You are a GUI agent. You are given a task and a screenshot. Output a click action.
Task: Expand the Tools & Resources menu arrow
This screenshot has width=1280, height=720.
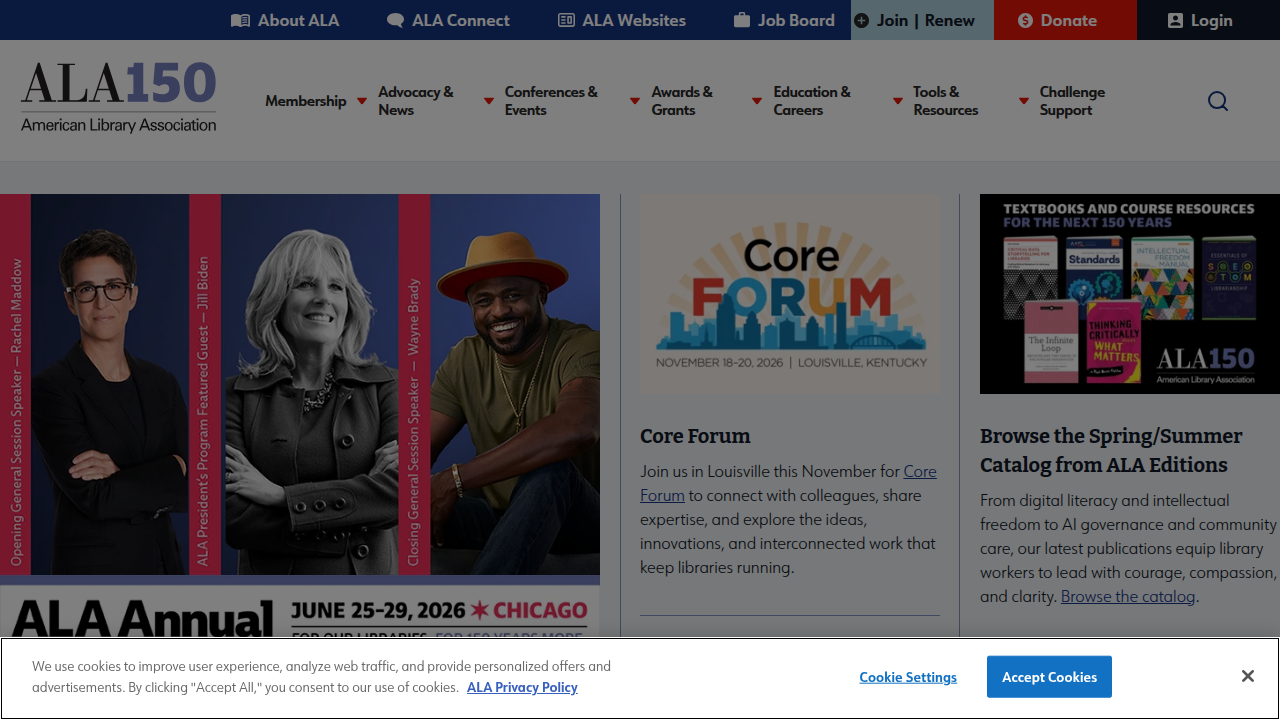click(1024, 101)
